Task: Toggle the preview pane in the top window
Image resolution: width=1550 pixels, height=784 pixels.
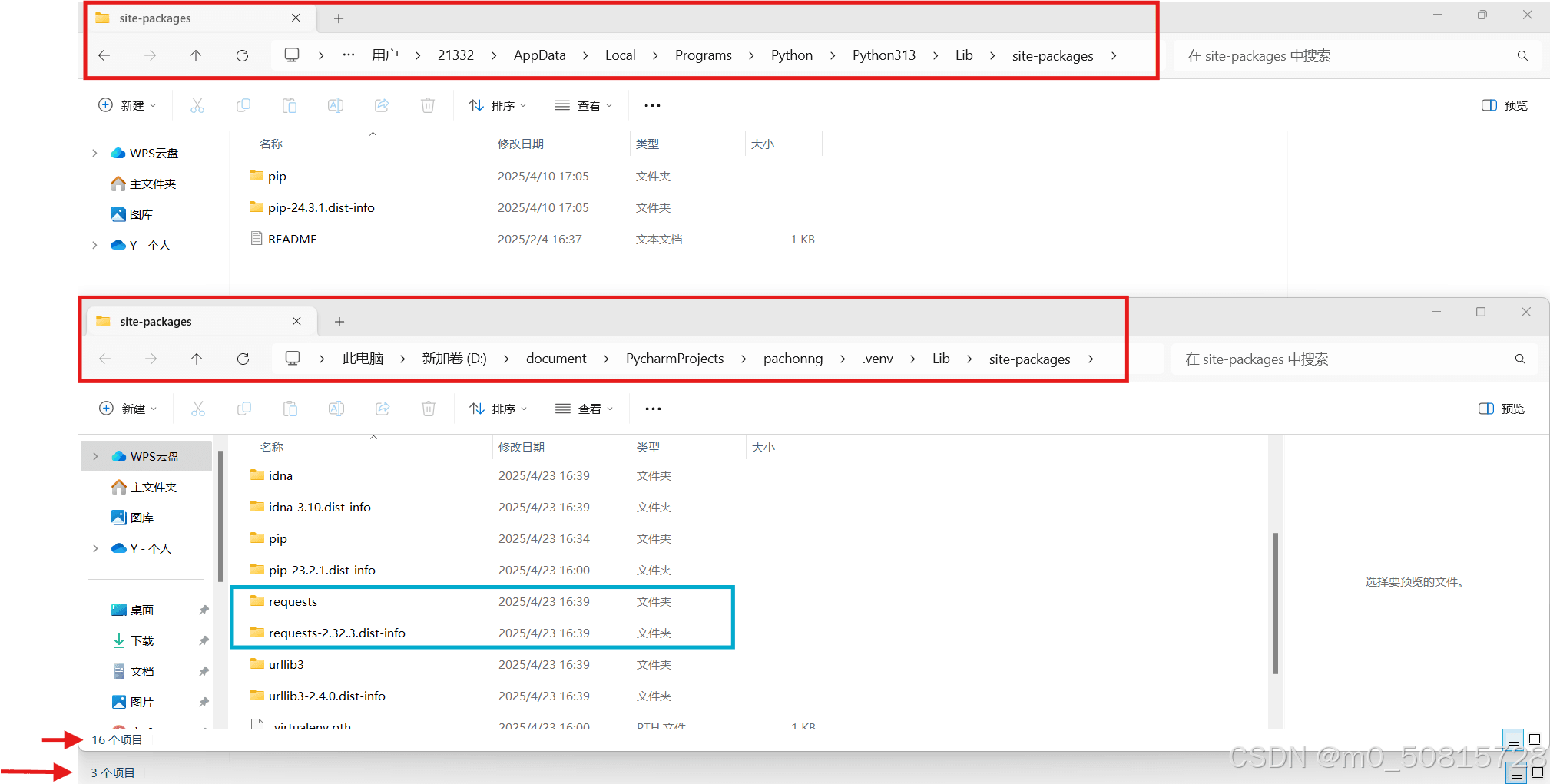Action: click(1504, 105)
